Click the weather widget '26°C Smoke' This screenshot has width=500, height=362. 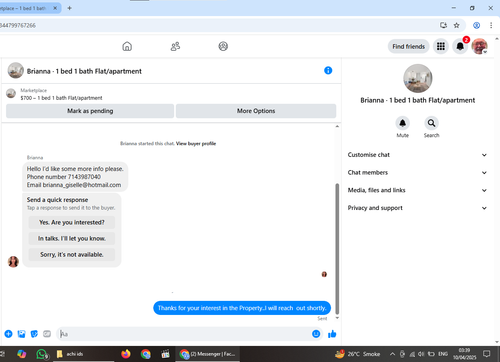click(358, 354)
